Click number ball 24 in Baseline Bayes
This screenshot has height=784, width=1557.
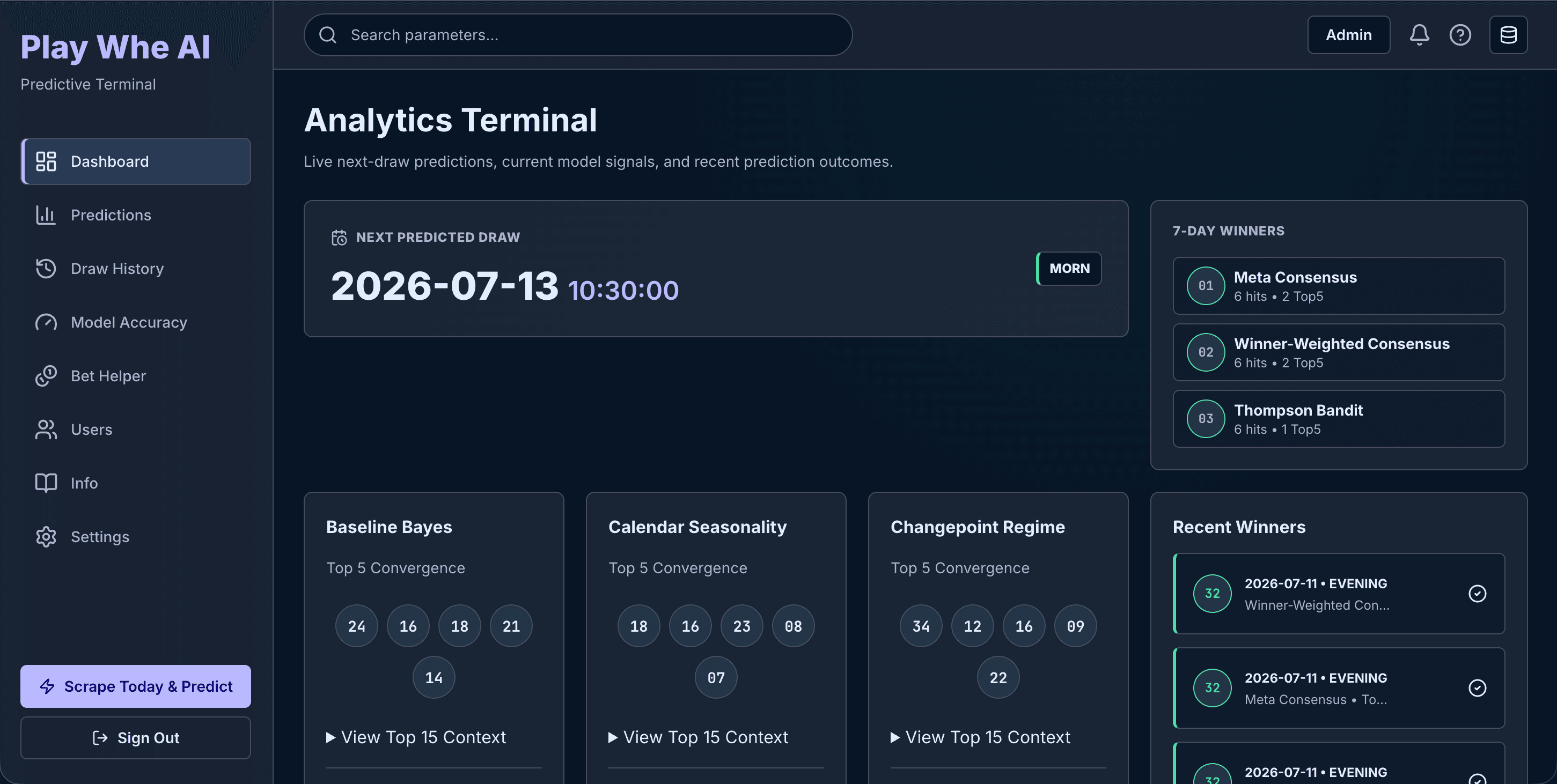[357, 626]
